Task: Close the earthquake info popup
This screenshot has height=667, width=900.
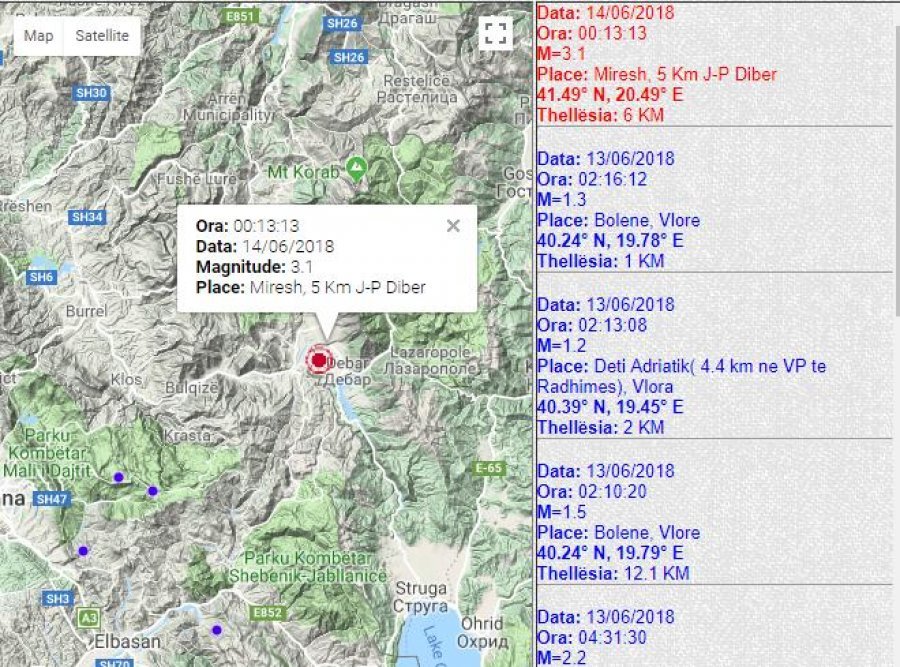Action: pyautogui.click(x=453, y=226)
